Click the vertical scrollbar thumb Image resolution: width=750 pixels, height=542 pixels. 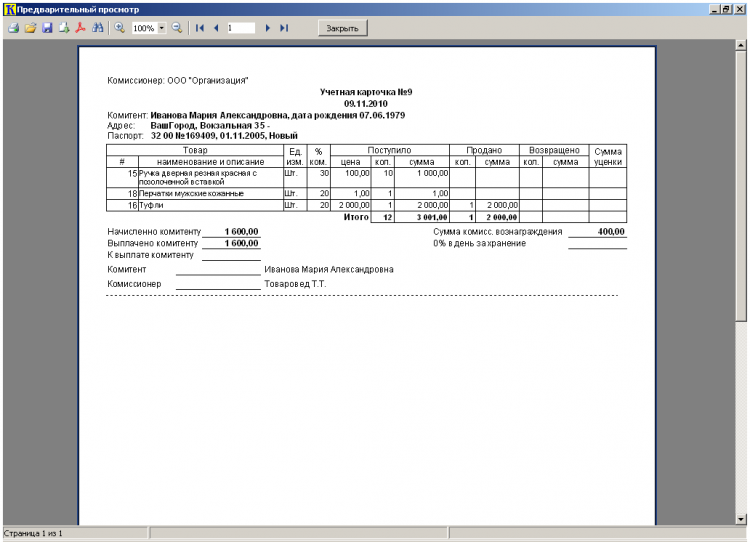click(741, 186)
